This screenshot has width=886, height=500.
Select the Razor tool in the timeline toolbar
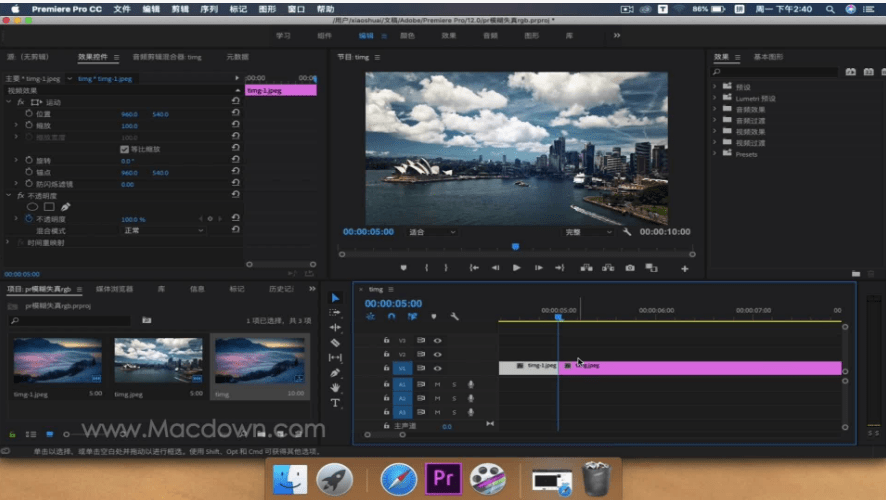tap(335, 342)
